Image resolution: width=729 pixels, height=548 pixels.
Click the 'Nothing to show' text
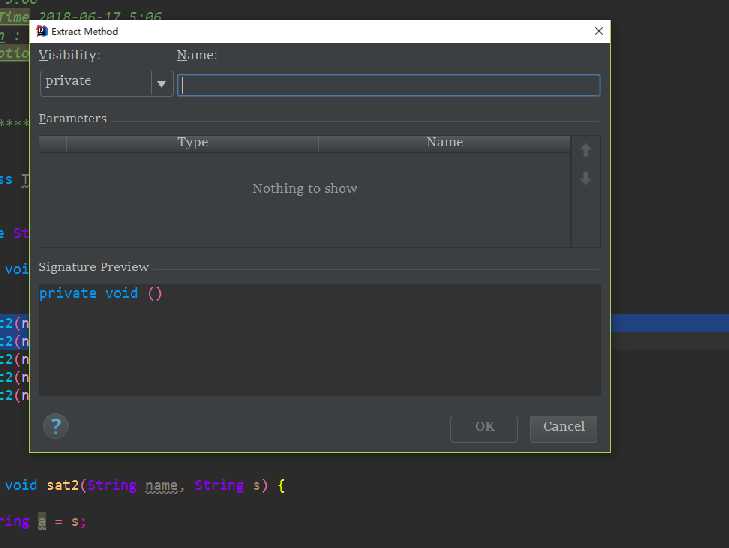pyautogui.click(x=305, y=189)
